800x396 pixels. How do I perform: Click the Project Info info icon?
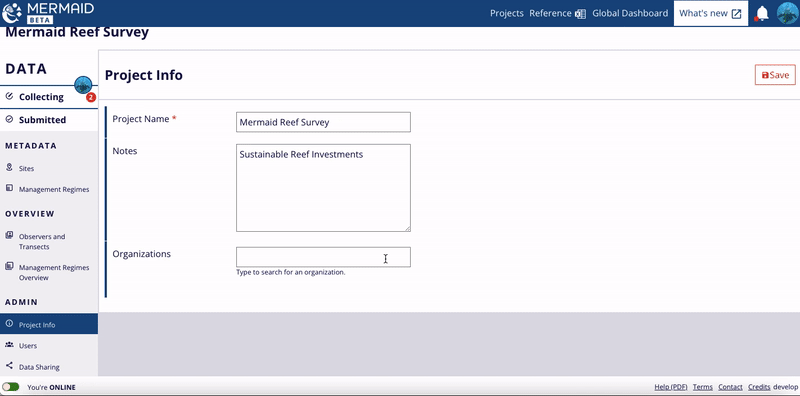click(9, 324)
